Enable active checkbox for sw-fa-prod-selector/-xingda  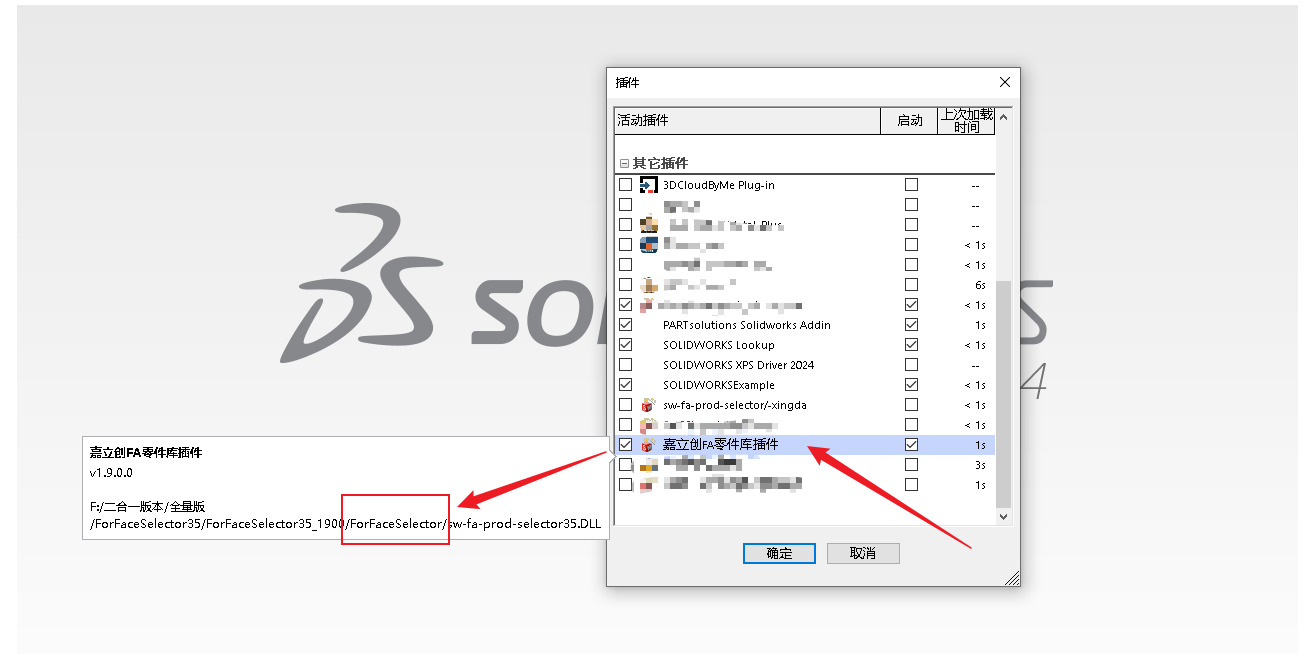[626, 405]
